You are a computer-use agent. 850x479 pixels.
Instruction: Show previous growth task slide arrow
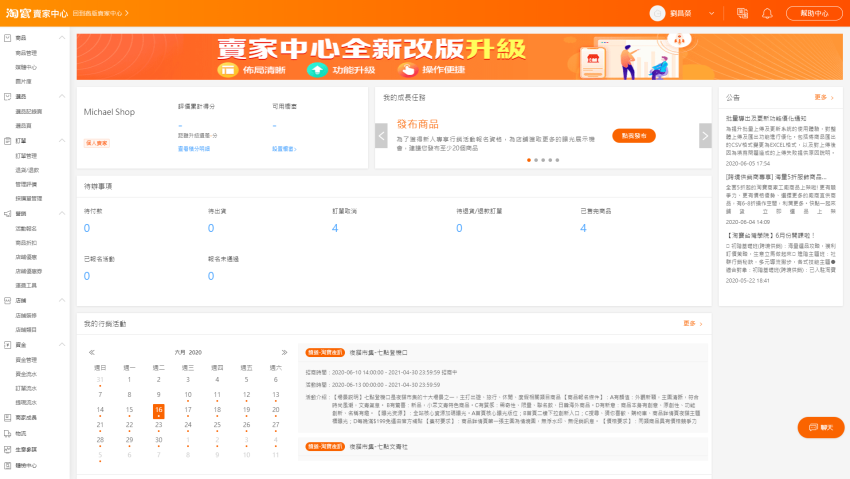coord(381,136)
